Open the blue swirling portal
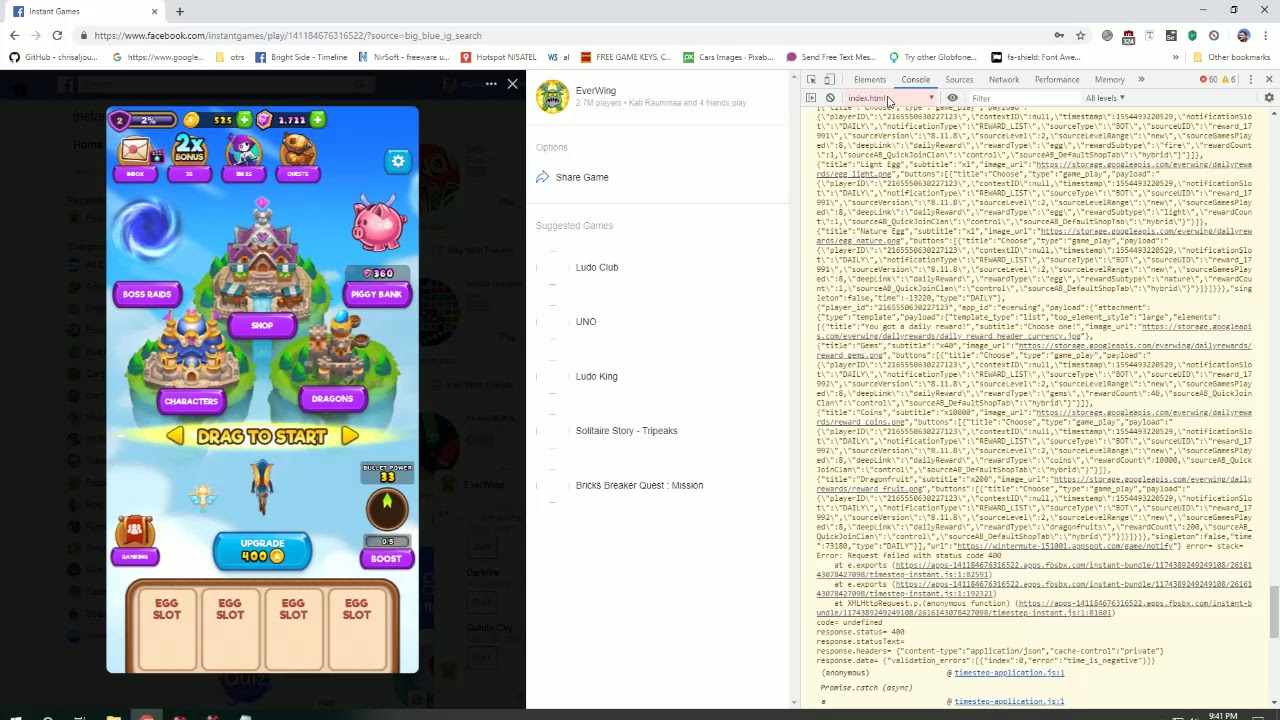1280x720 pixels. click(148, 227)
